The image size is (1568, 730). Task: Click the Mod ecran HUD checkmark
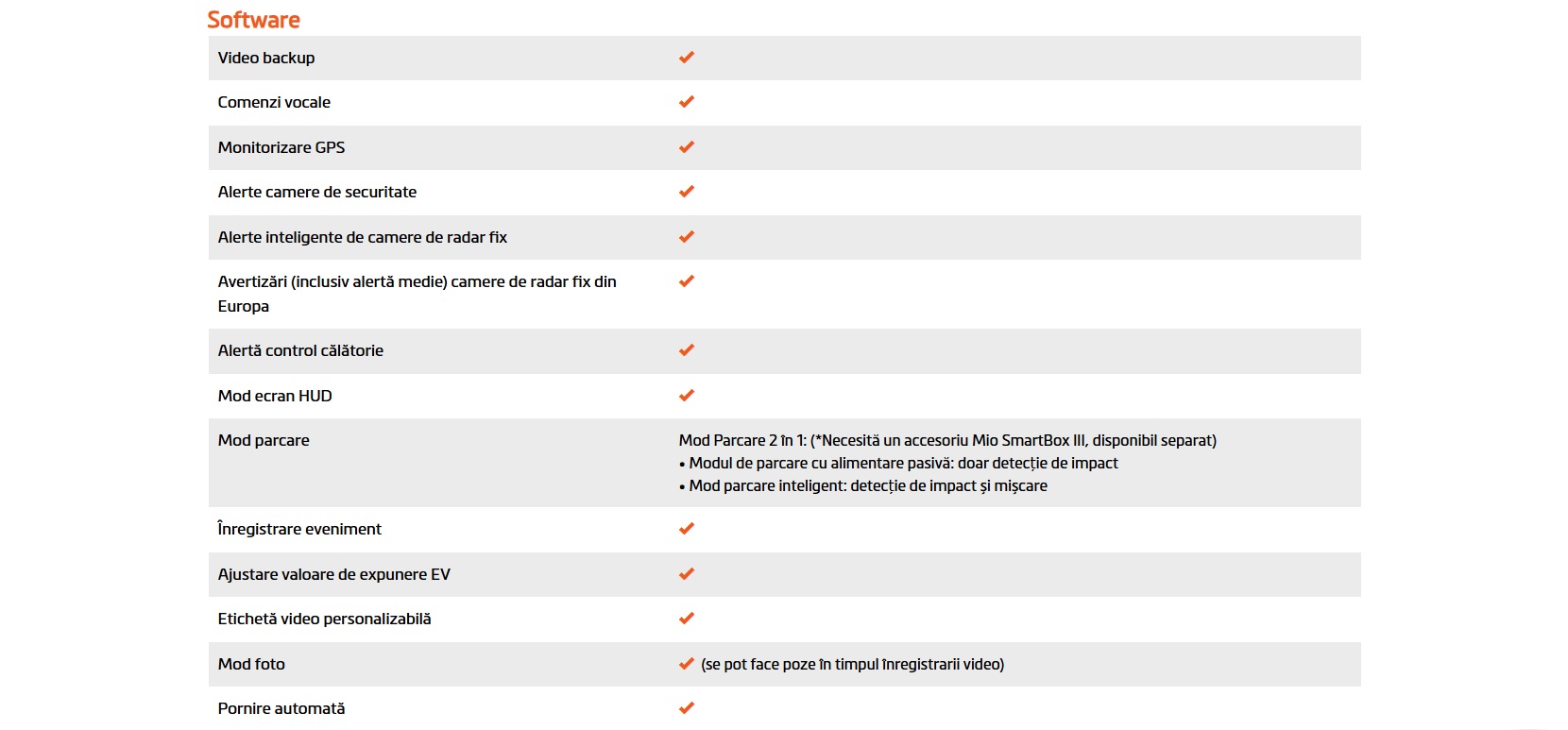coord(687,396)
